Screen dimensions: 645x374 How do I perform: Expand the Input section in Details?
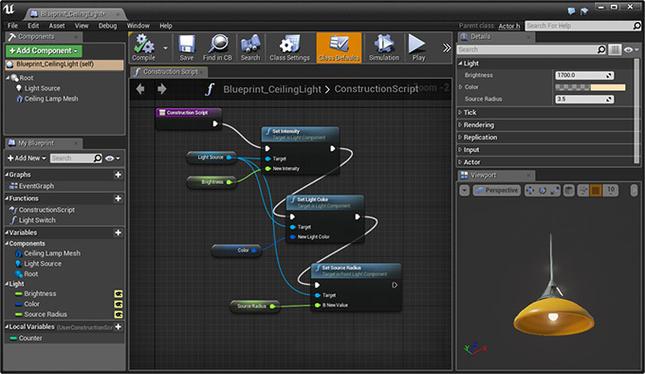461,150
